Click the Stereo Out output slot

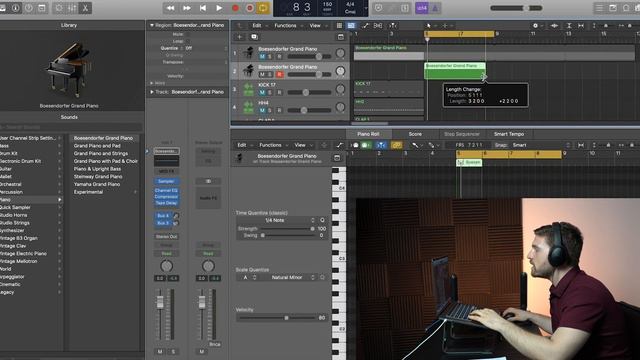pos(166,237)
